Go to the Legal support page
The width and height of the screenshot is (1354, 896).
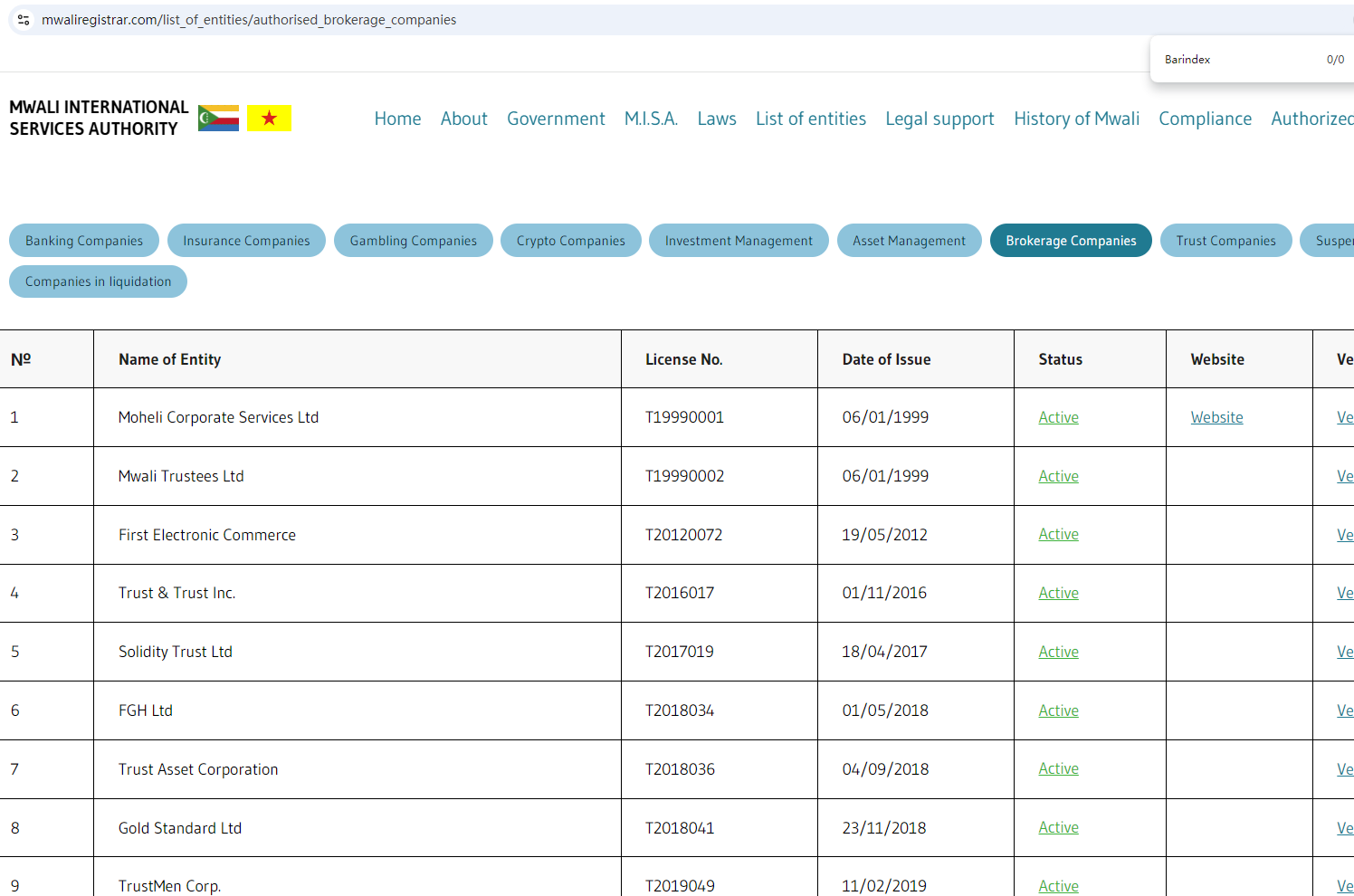[x=939, y=119]
